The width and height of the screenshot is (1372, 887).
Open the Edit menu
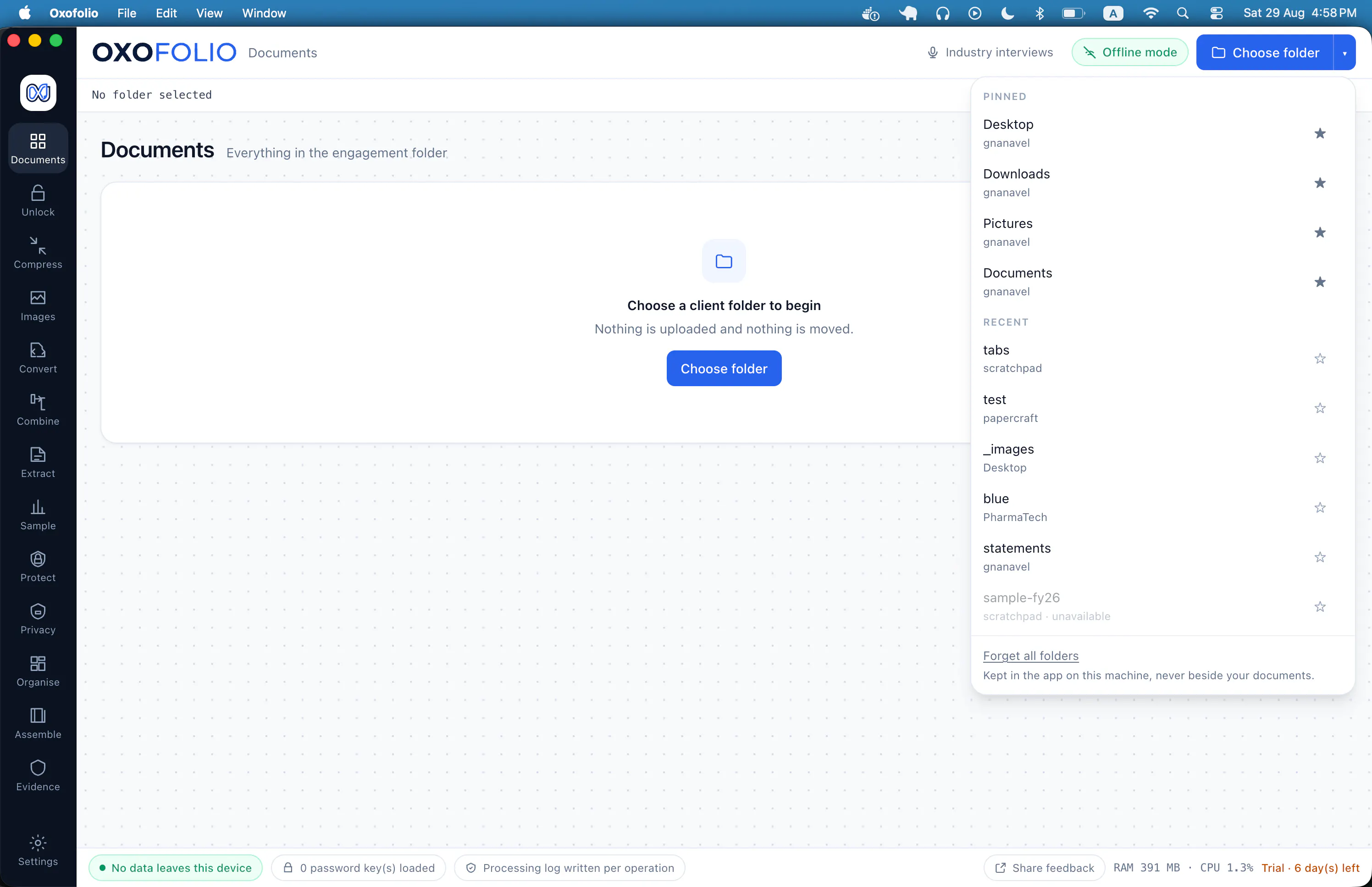166,13
